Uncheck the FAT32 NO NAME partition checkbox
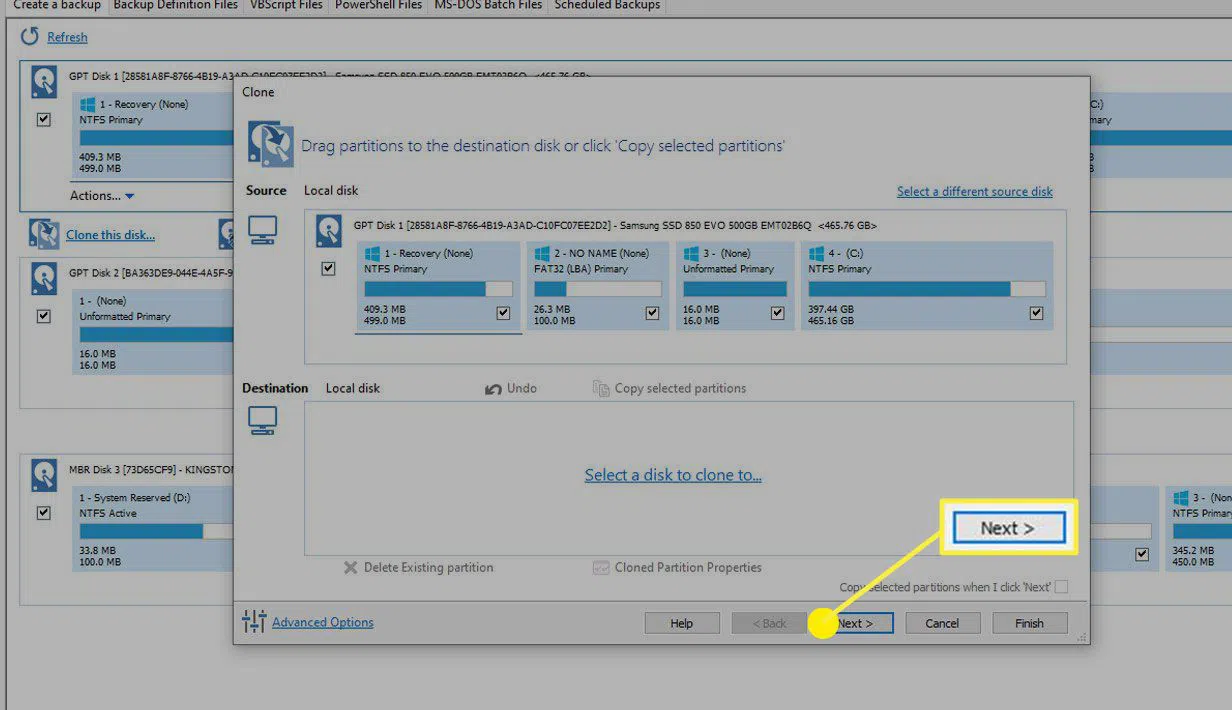This screenshot has height=710, width=1232. click(652, 313)
